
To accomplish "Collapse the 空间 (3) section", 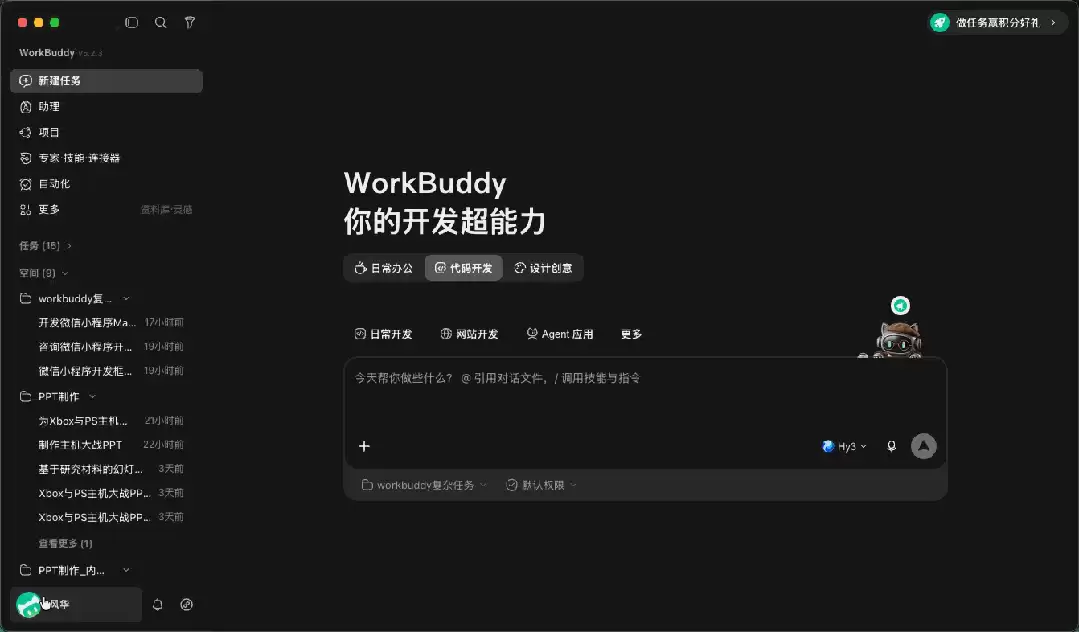I will pos(43,273).
